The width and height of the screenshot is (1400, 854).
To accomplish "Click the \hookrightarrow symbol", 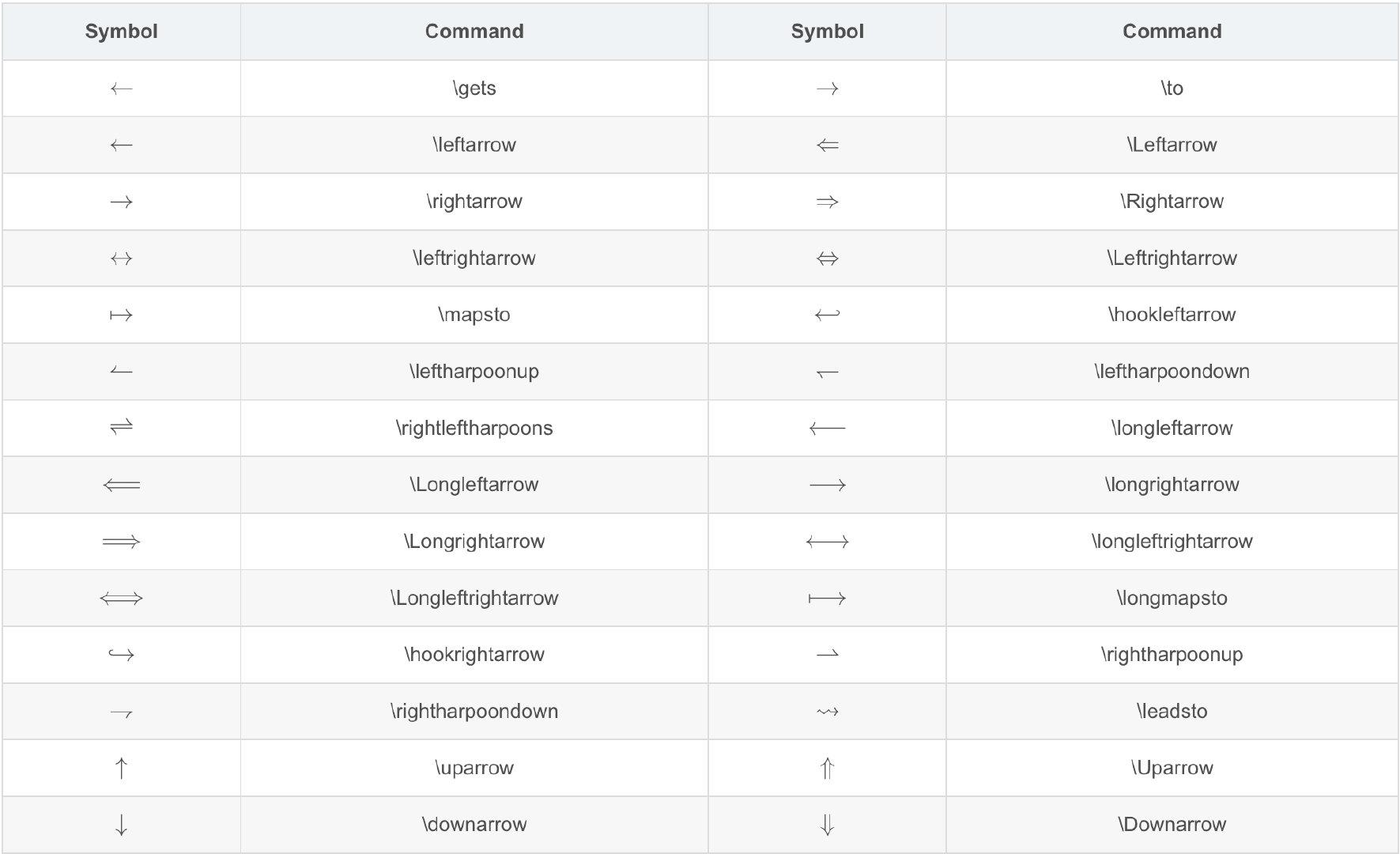I will 121,655.
